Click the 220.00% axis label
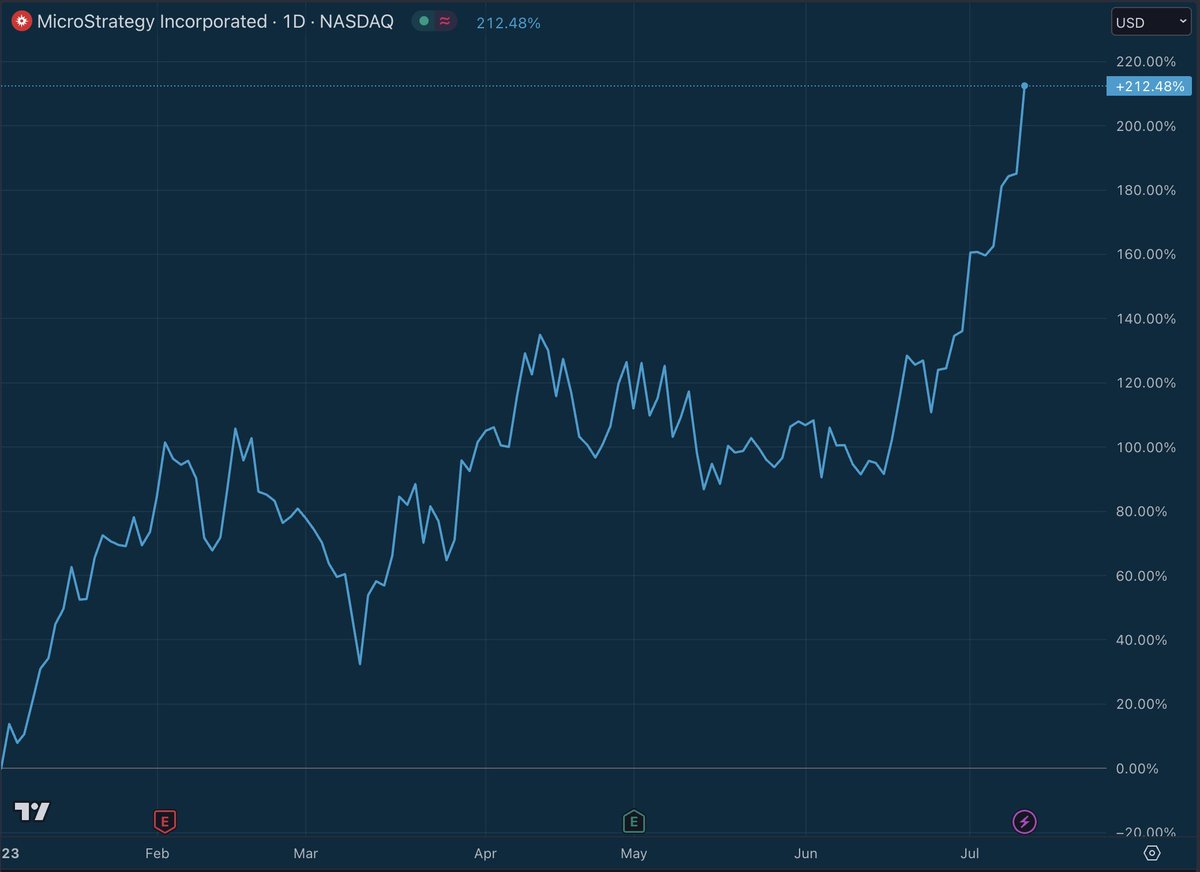 coord(1146,61)
